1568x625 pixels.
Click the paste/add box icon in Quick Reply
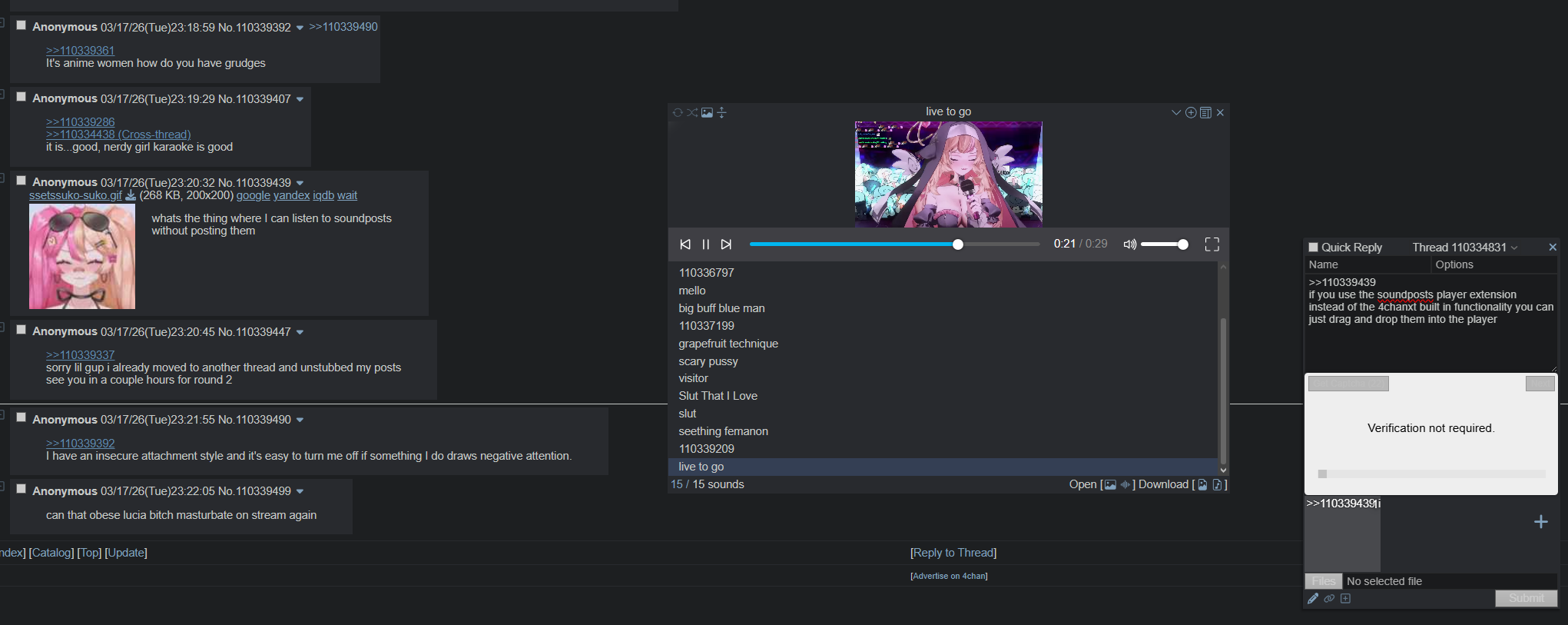coord(1345,599)
